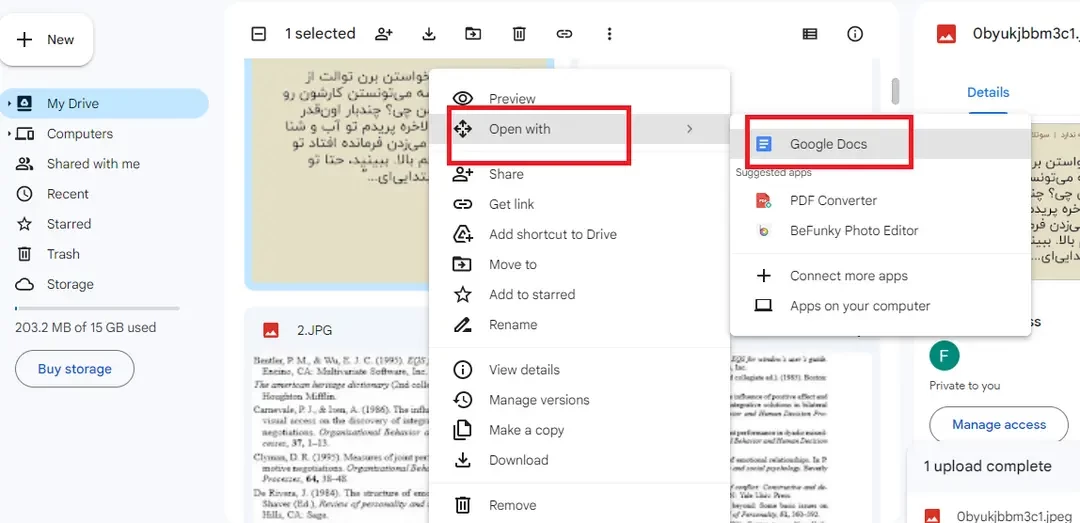Open with BeFunky Photo Editor
The width and height of the screenshot is (1080, 523).
tap(880, 231)
